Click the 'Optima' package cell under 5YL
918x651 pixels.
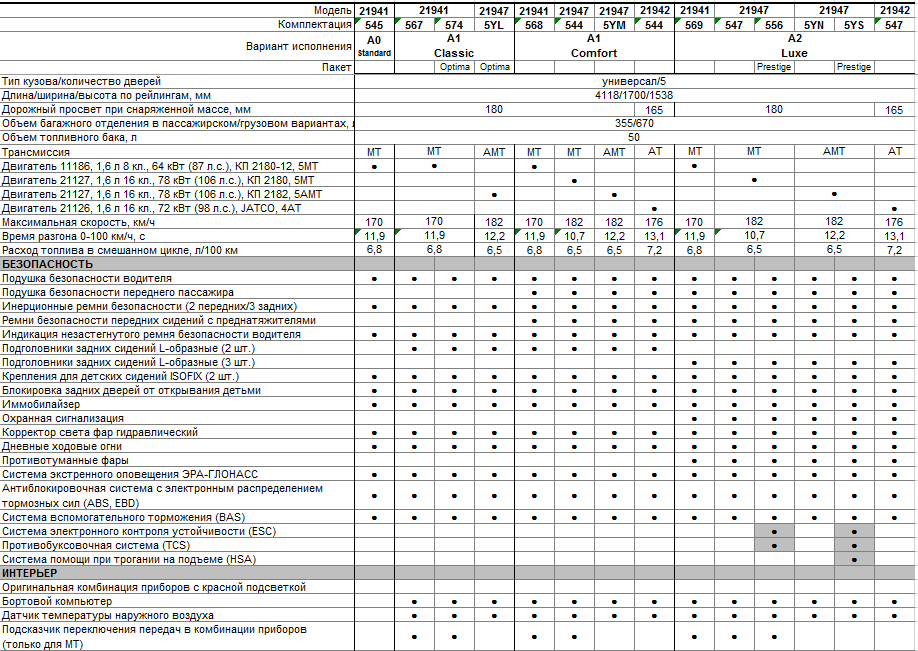point(495,67)
